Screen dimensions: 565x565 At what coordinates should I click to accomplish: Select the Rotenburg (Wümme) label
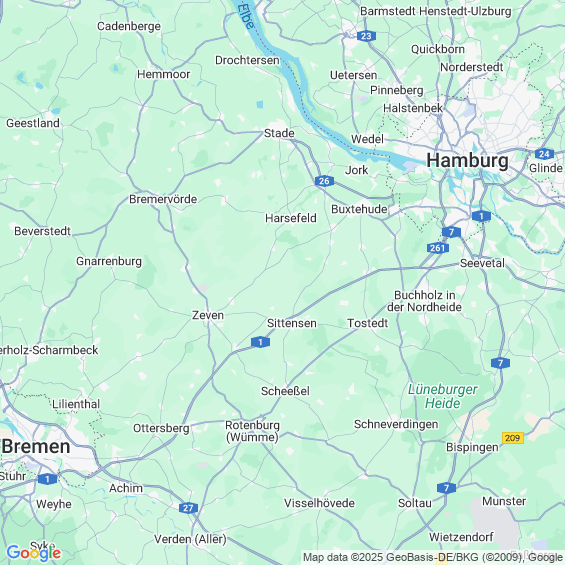[252, 431]
